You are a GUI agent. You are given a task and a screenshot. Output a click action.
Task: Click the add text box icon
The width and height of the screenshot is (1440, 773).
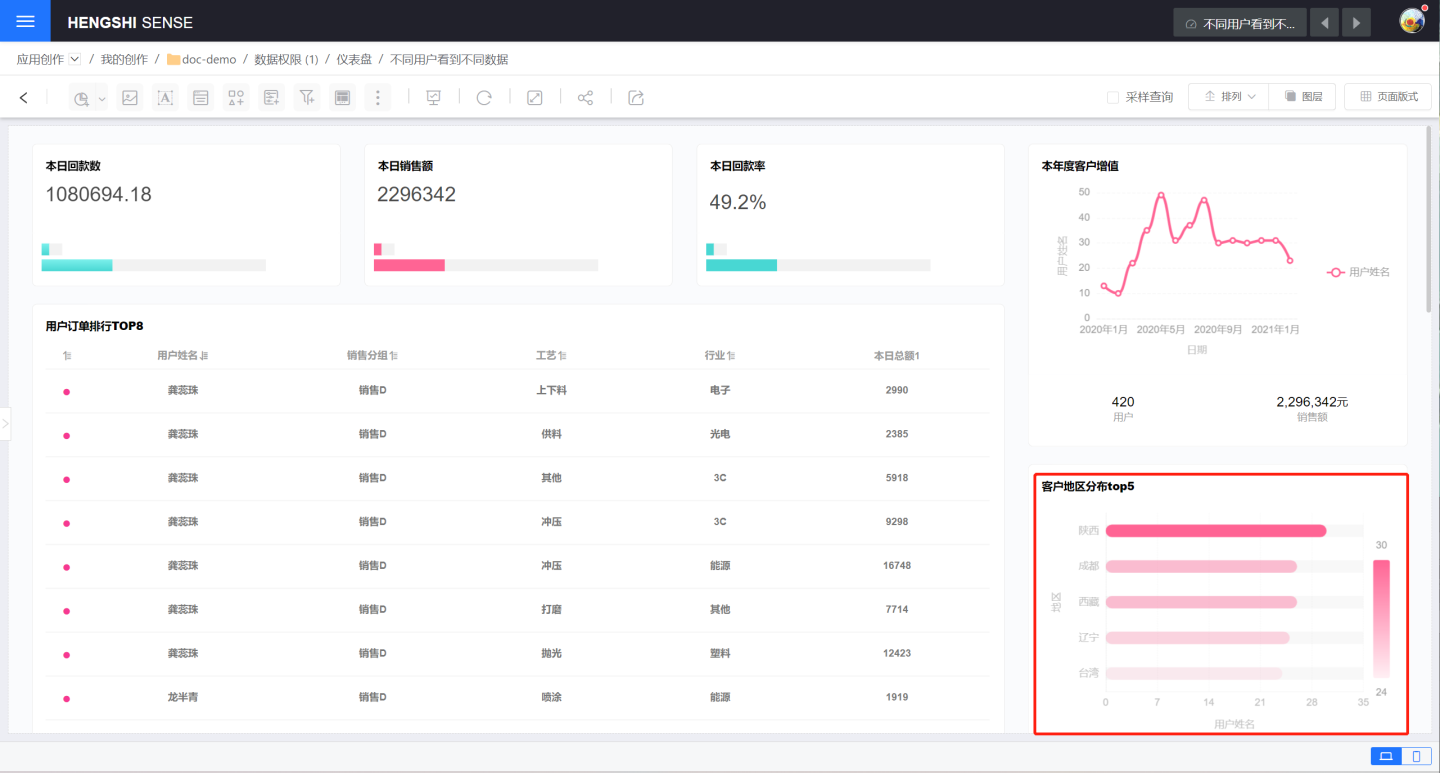(165, 97)
